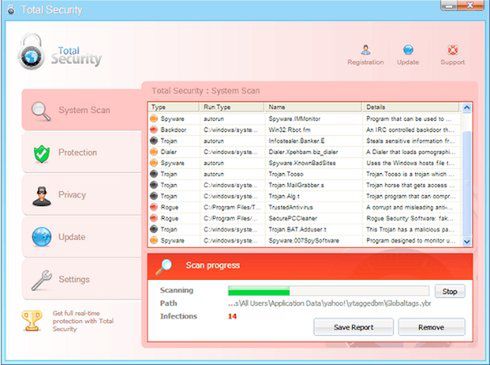The image size is (490, 365).
Task: Click the TrustedAntivirus name cell
Action: pos(291,207)
